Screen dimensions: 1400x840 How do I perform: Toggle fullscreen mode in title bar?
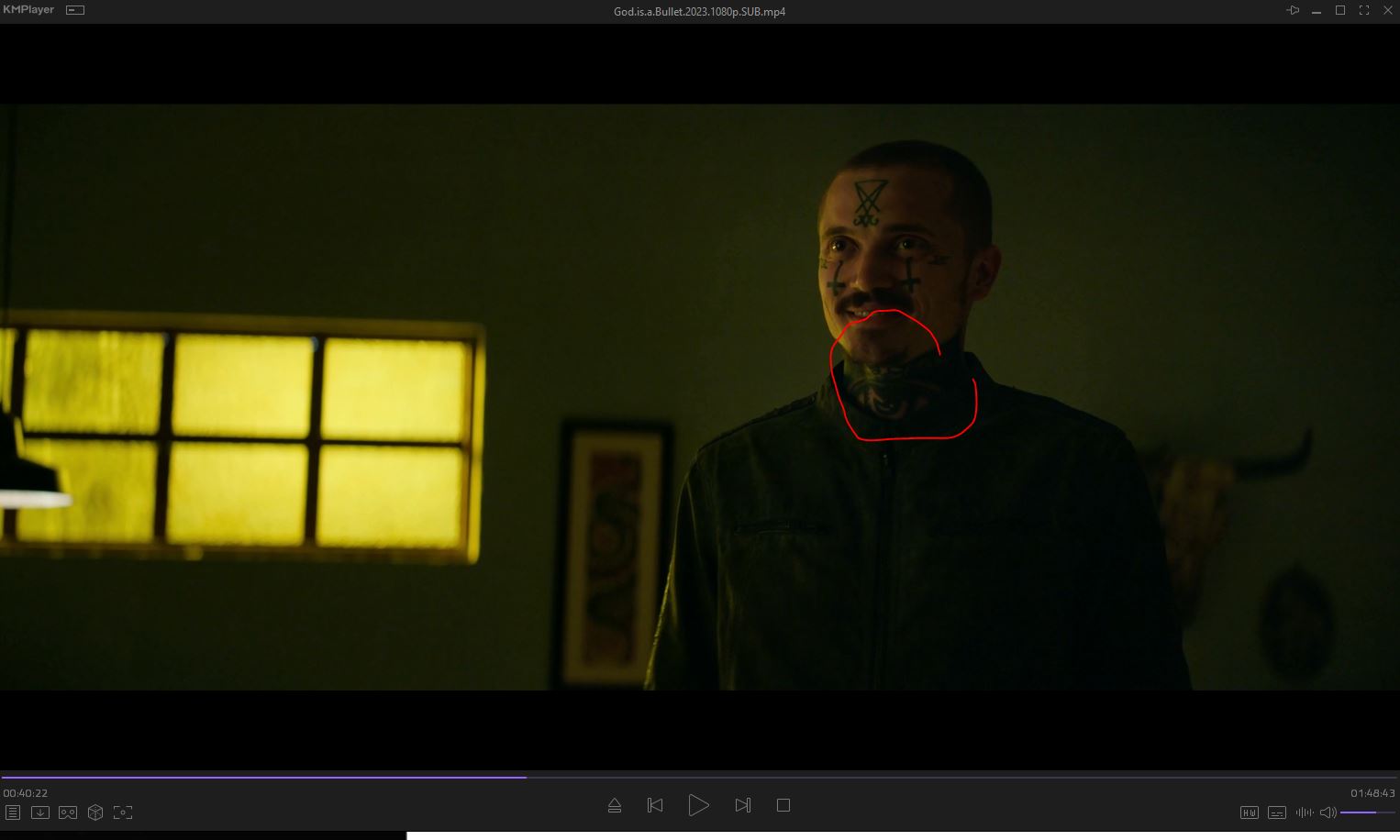[1364, 11]
